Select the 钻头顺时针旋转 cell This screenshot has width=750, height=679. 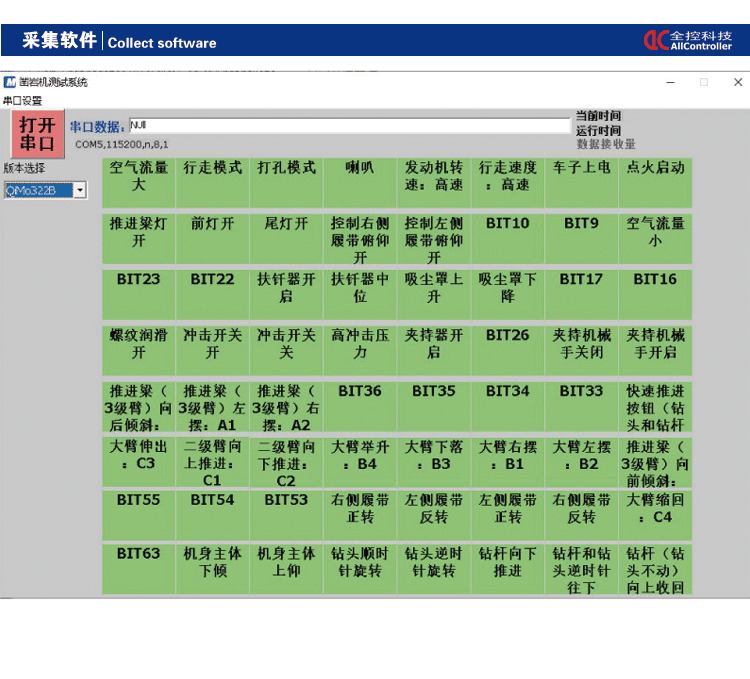pos(360,568)
